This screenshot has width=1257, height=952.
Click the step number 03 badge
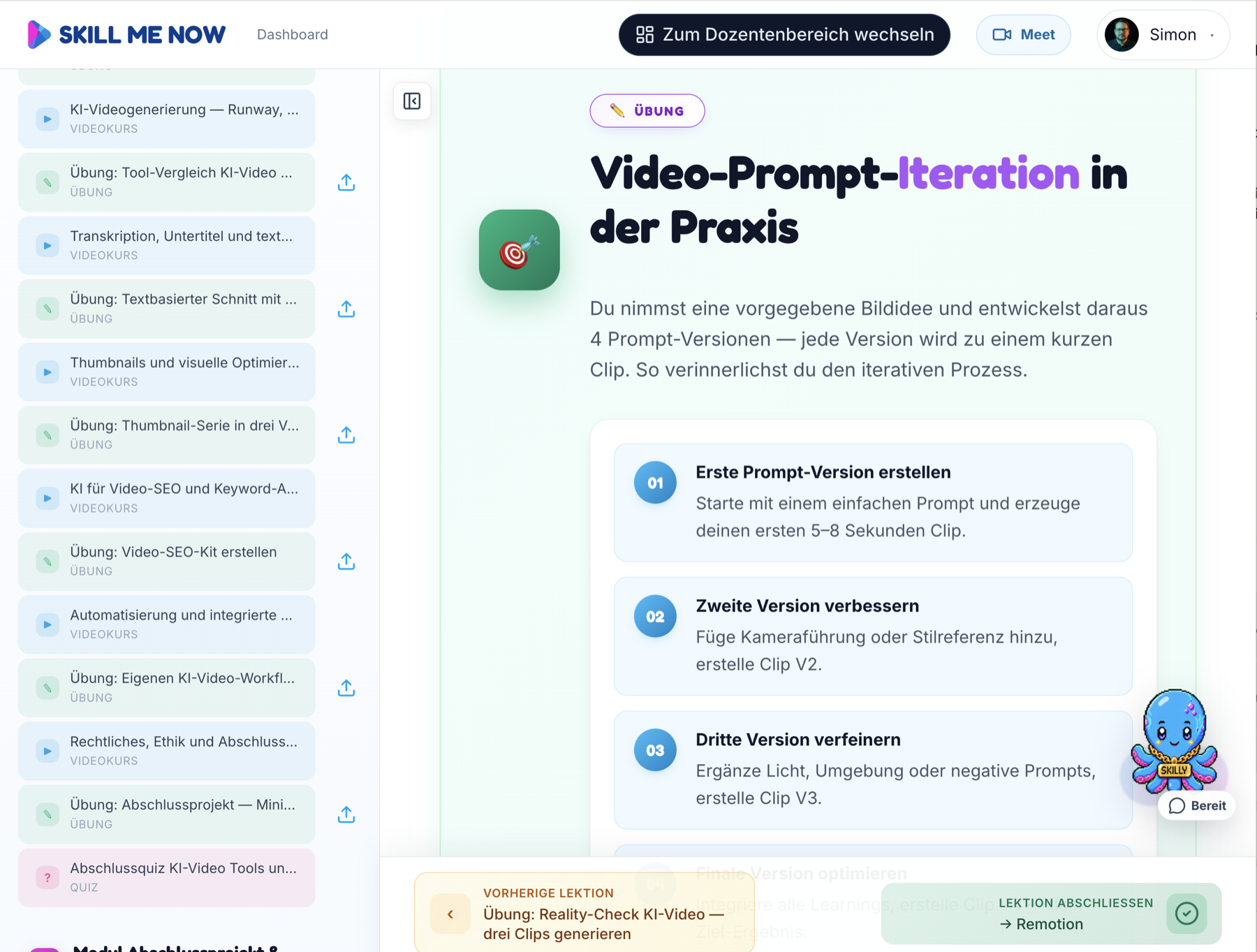click(655, 750)
